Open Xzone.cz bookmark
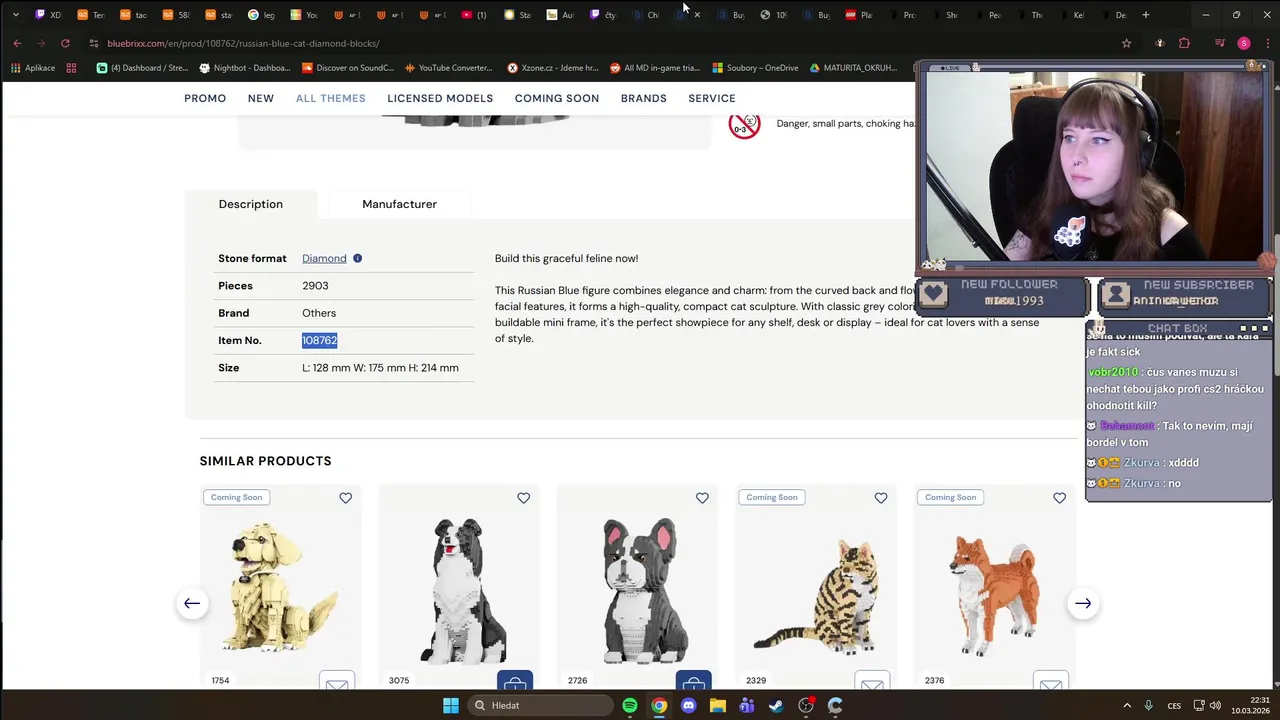 553,68
